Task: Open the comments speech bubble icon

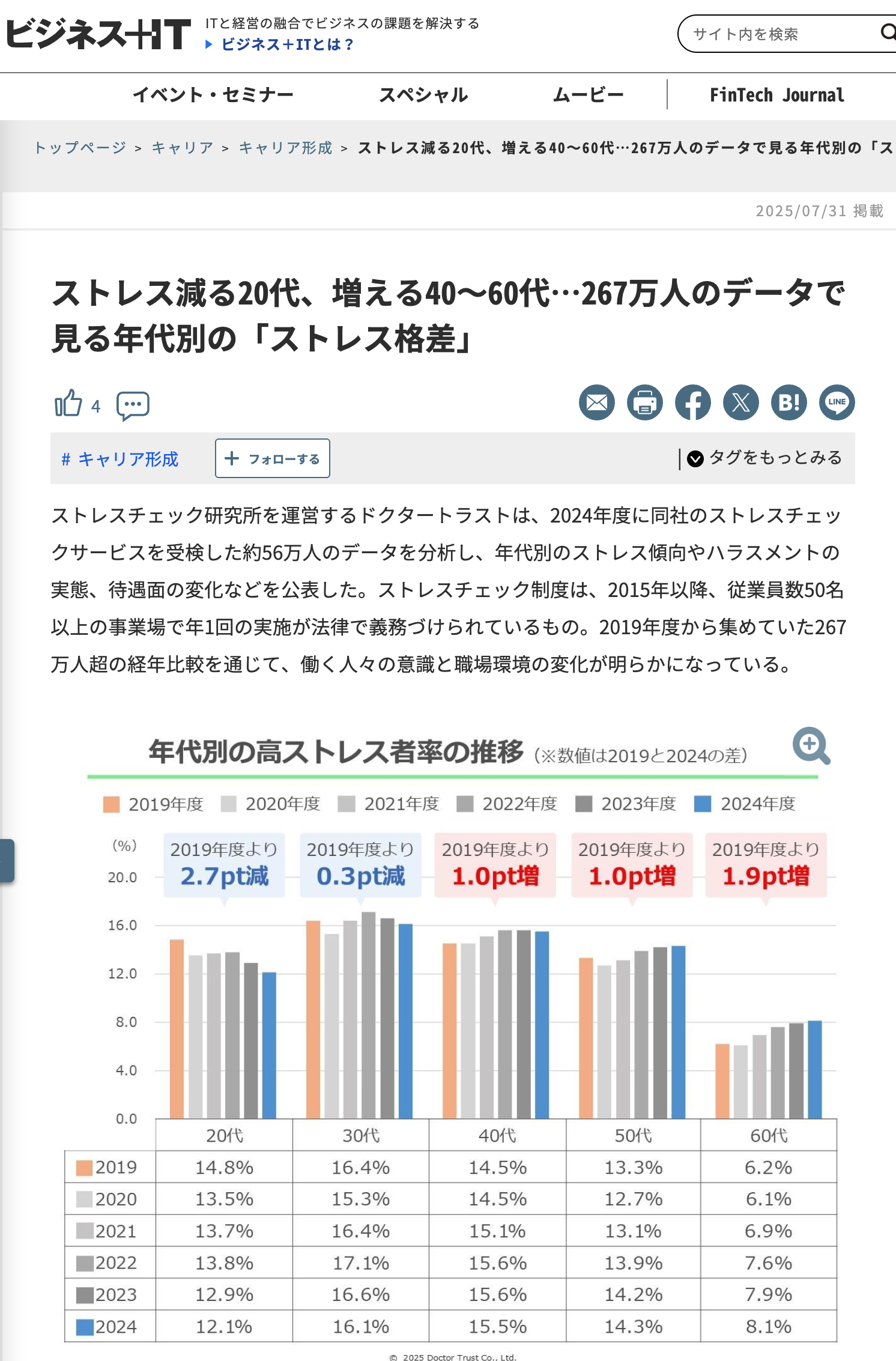Action: click(x=133, y=406)
